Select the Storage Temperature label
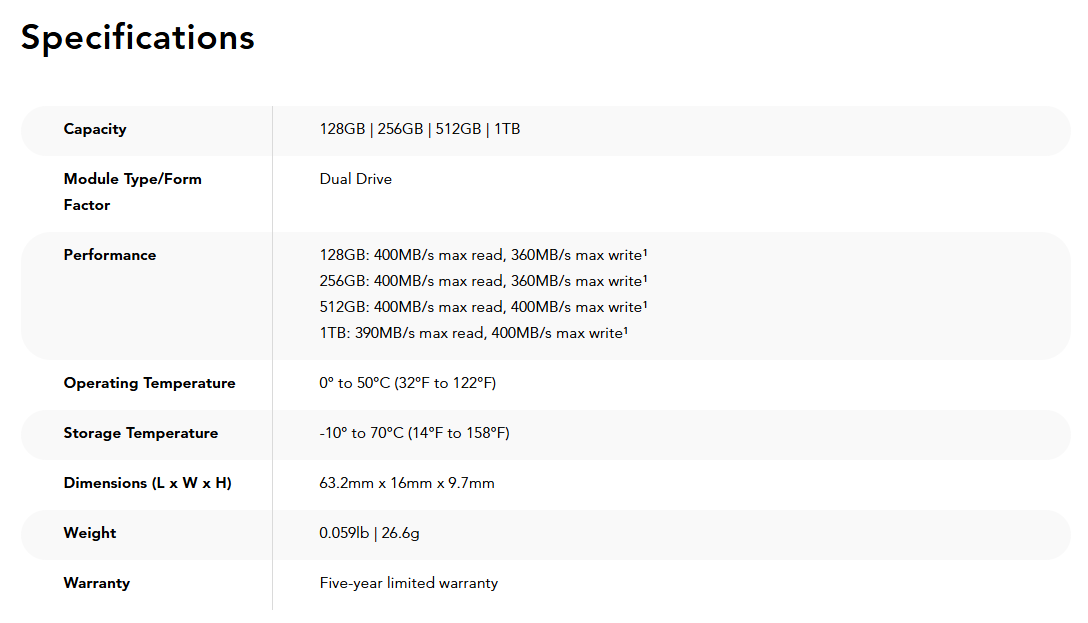The image size is (1088, 623). coord(141,434)
